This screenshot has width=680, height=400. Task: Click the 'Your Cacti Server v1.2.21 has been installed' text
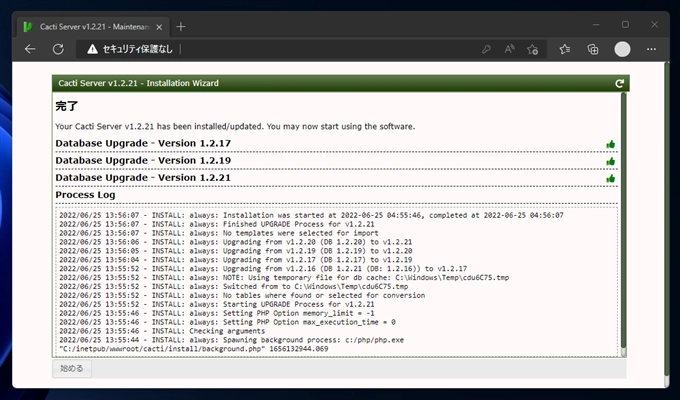coord(235,127)
